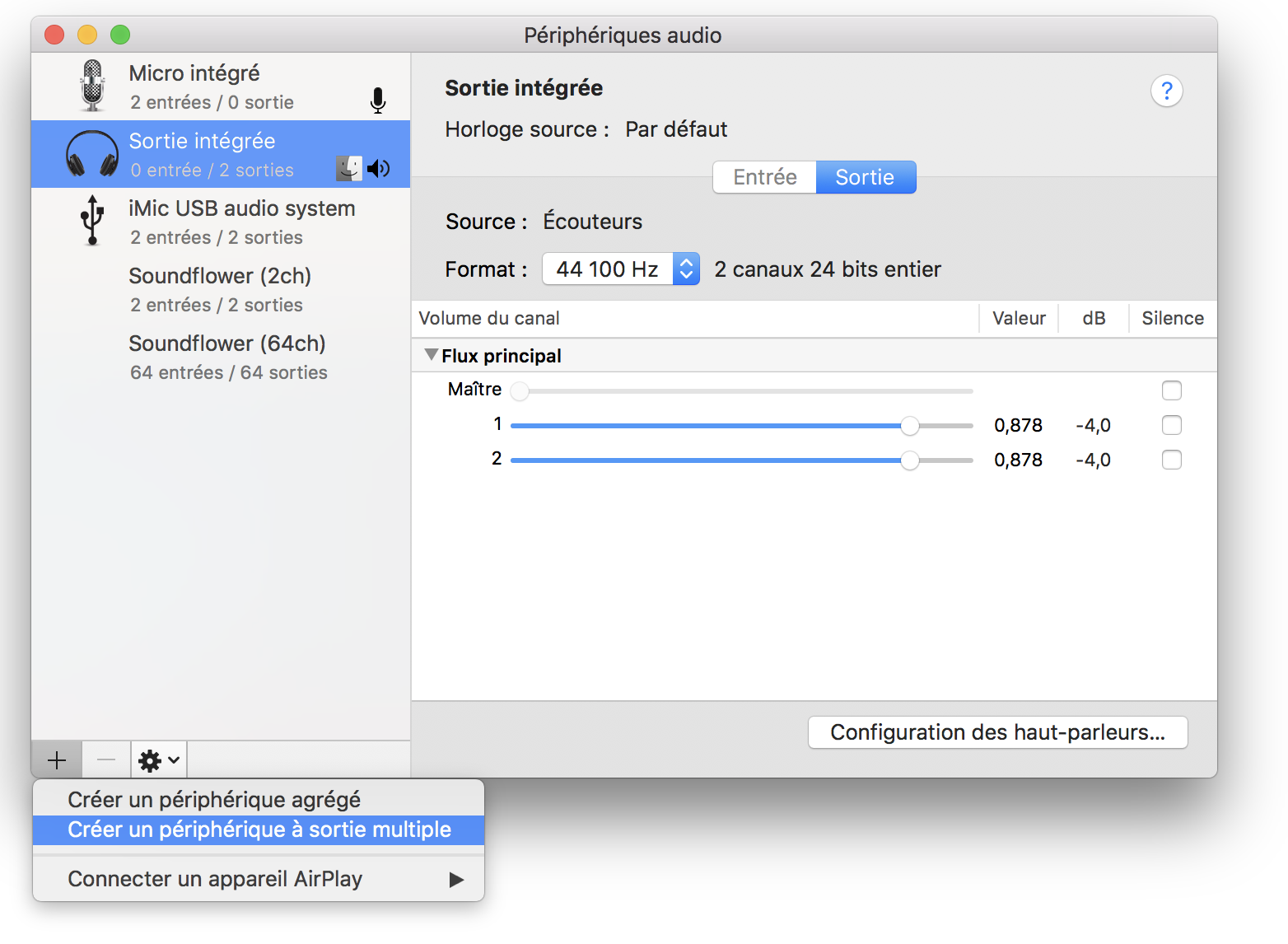Click the small mic input indicator icon
1288x944 pixels.
[x=378, y=100]
